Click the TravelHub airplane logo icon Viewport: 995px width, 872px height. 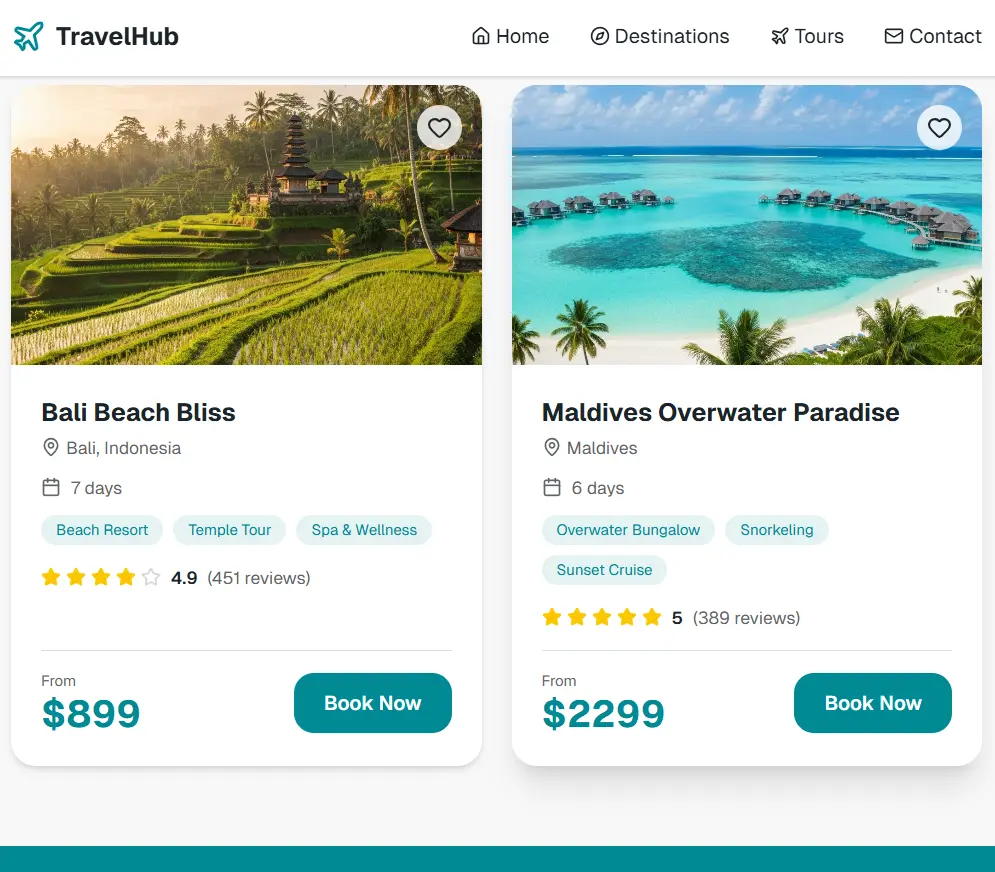click(x=29, y=37)
